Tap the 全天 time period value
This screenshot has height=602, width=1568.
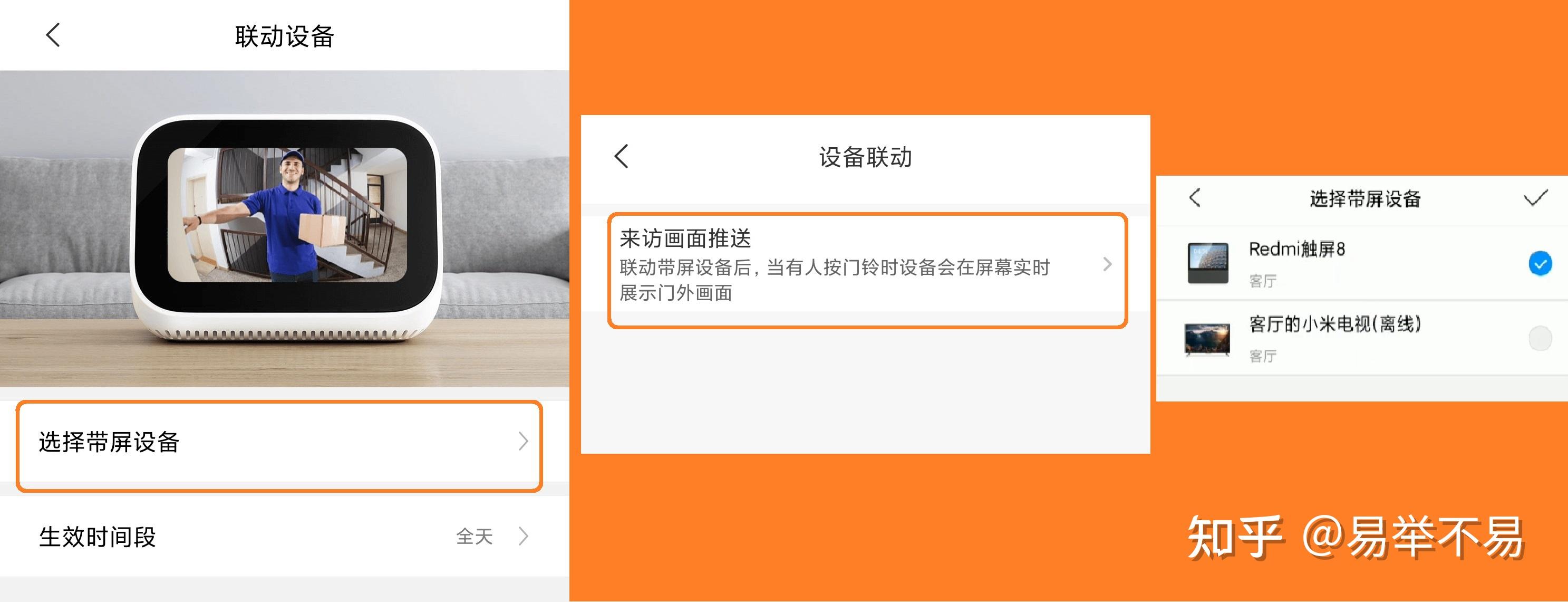(x=474, y=536)
